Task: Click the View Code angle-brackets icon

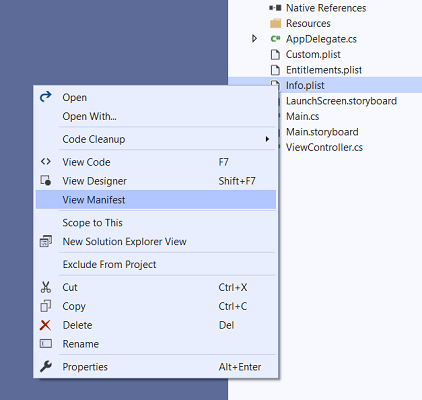Action: click(x=46, y=162)
